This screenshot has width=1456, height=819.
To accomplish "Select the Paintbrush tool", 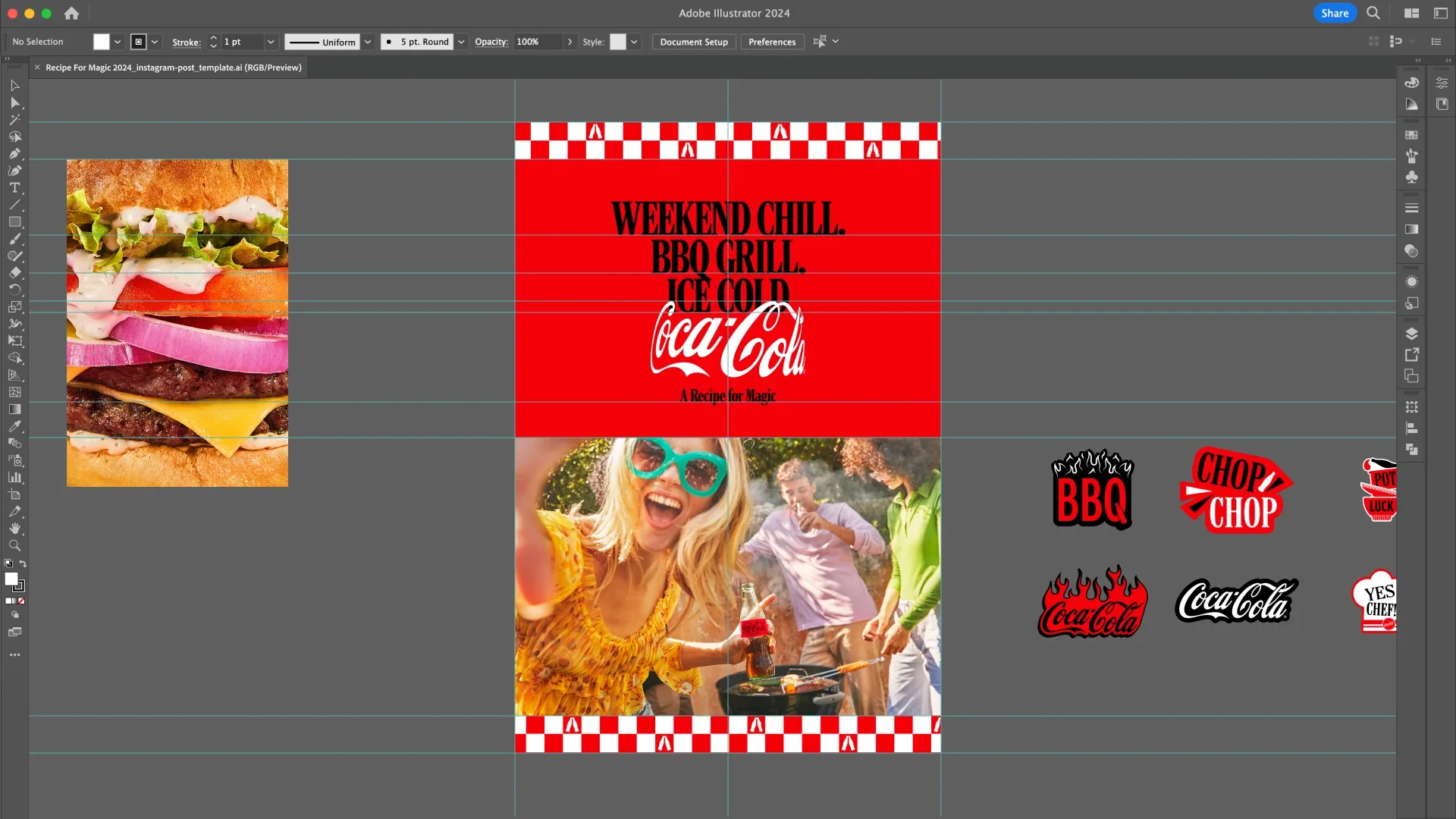I will point(14,240).
